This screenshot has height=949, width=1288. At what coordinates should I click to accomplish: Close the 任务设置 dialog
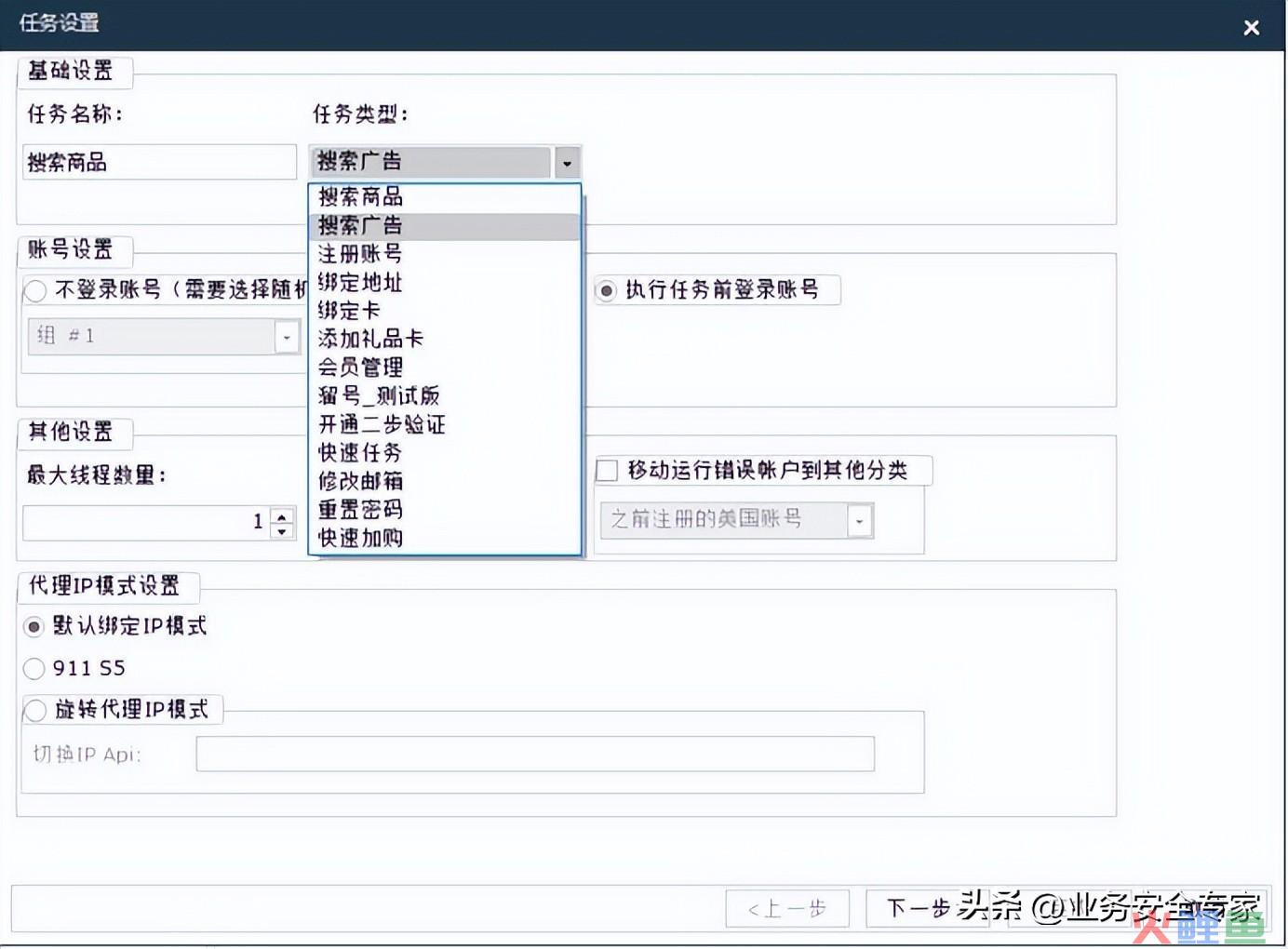coord(1251,28)
